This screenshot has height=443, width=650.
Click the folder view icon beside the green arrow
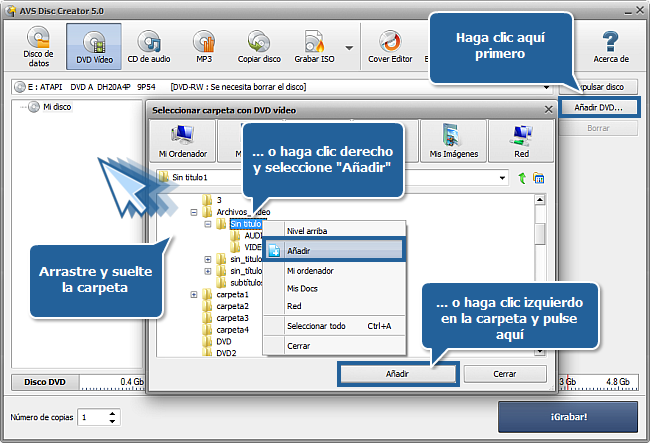coord(538,178)
